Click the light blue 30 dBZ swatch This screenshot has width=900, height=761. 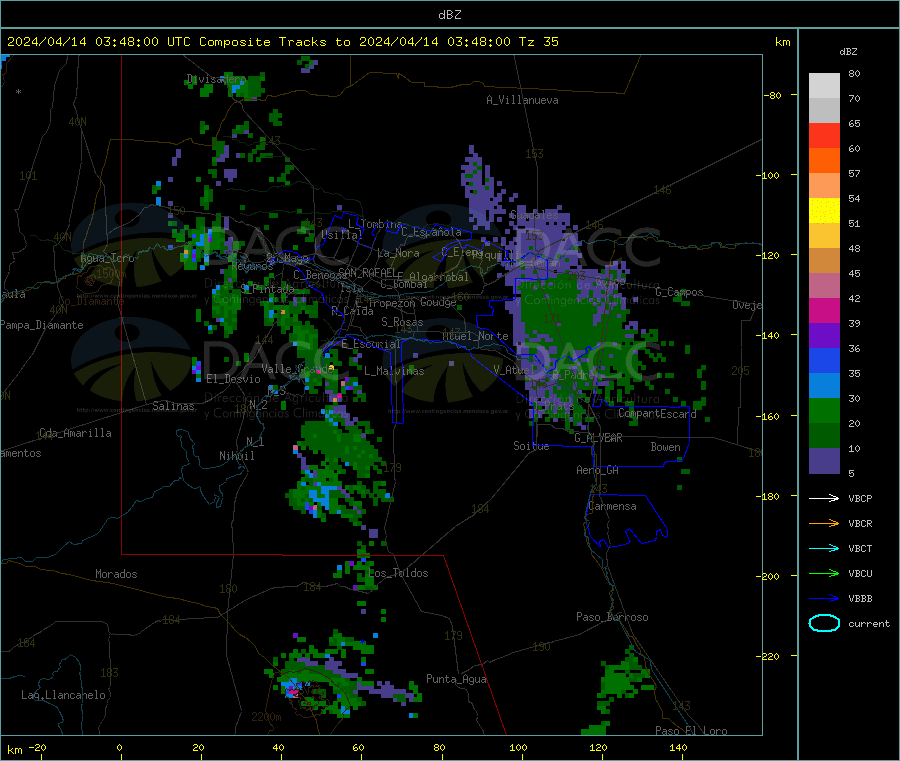(824, 386)
